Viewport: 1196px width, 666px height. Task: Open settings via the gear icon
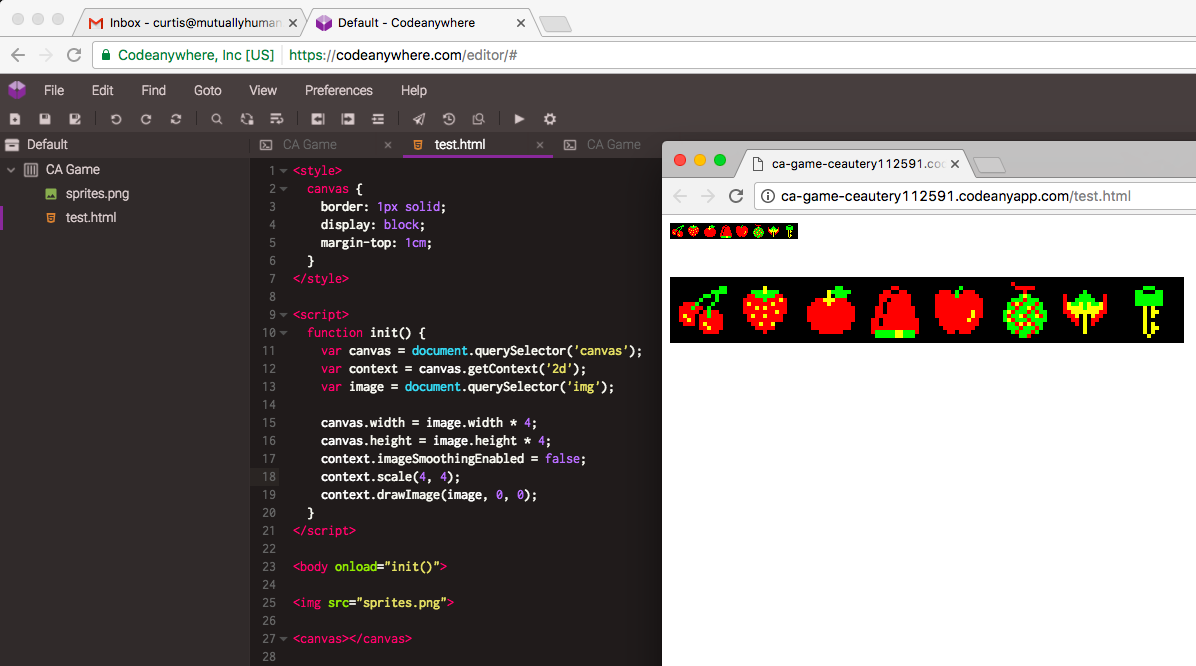(549, 119)
